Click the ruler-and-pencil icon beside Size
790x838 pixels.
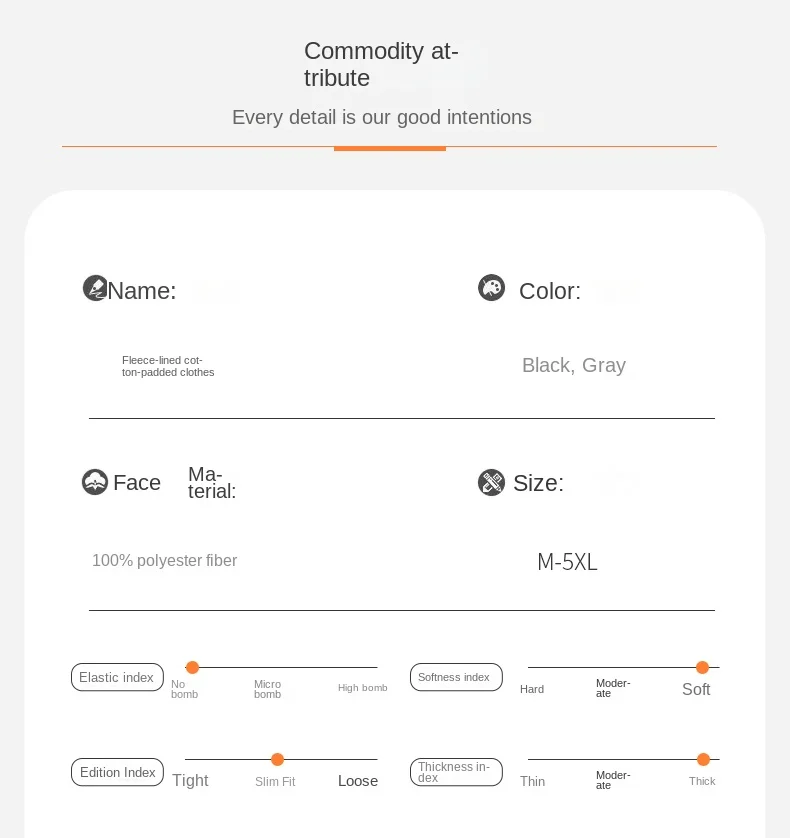(x=491, y=482)
